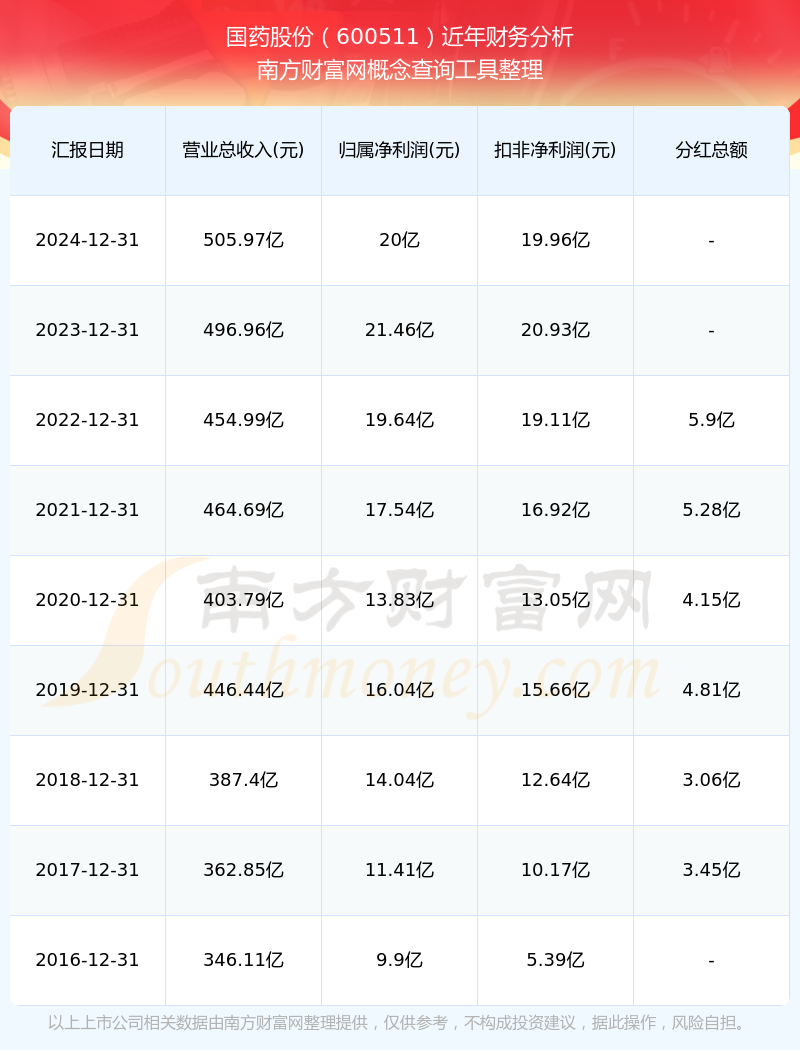The height and width of the screenshot is (1050, 800).
Task: Click the date cell 2016-12-31
Action: click(x=88, y=960)
